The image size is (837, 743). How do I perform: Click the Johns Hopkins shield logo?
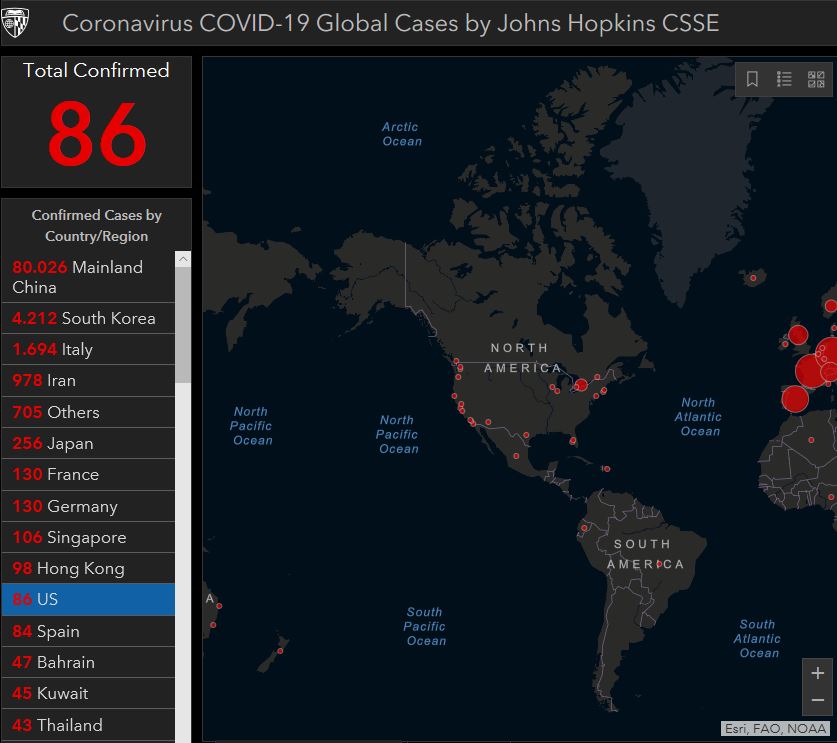point(14,22)
